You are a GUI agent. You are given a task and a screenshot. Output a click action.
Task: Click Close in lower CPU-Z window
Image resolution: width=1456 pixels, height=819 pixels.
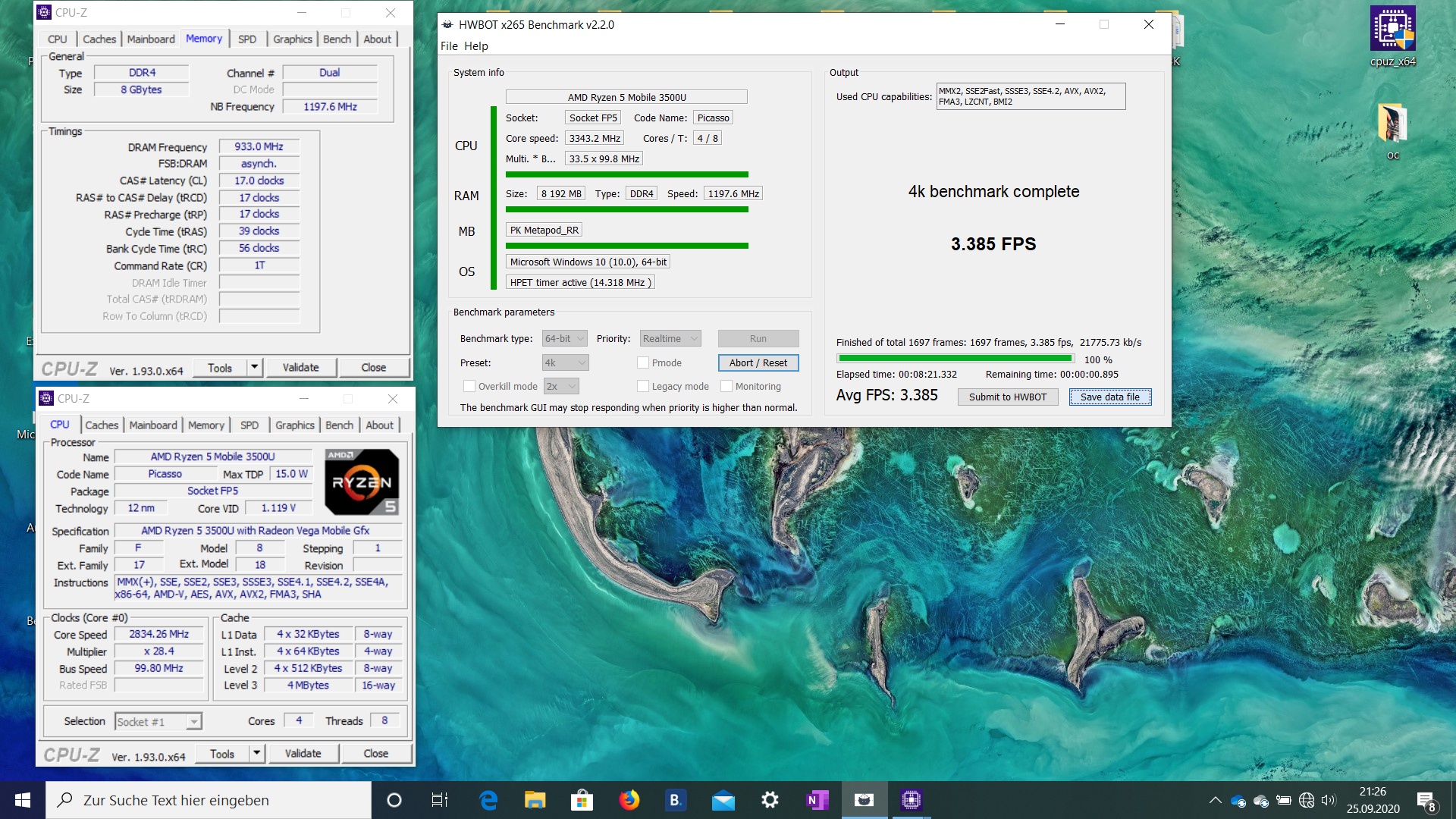point(376,753)
